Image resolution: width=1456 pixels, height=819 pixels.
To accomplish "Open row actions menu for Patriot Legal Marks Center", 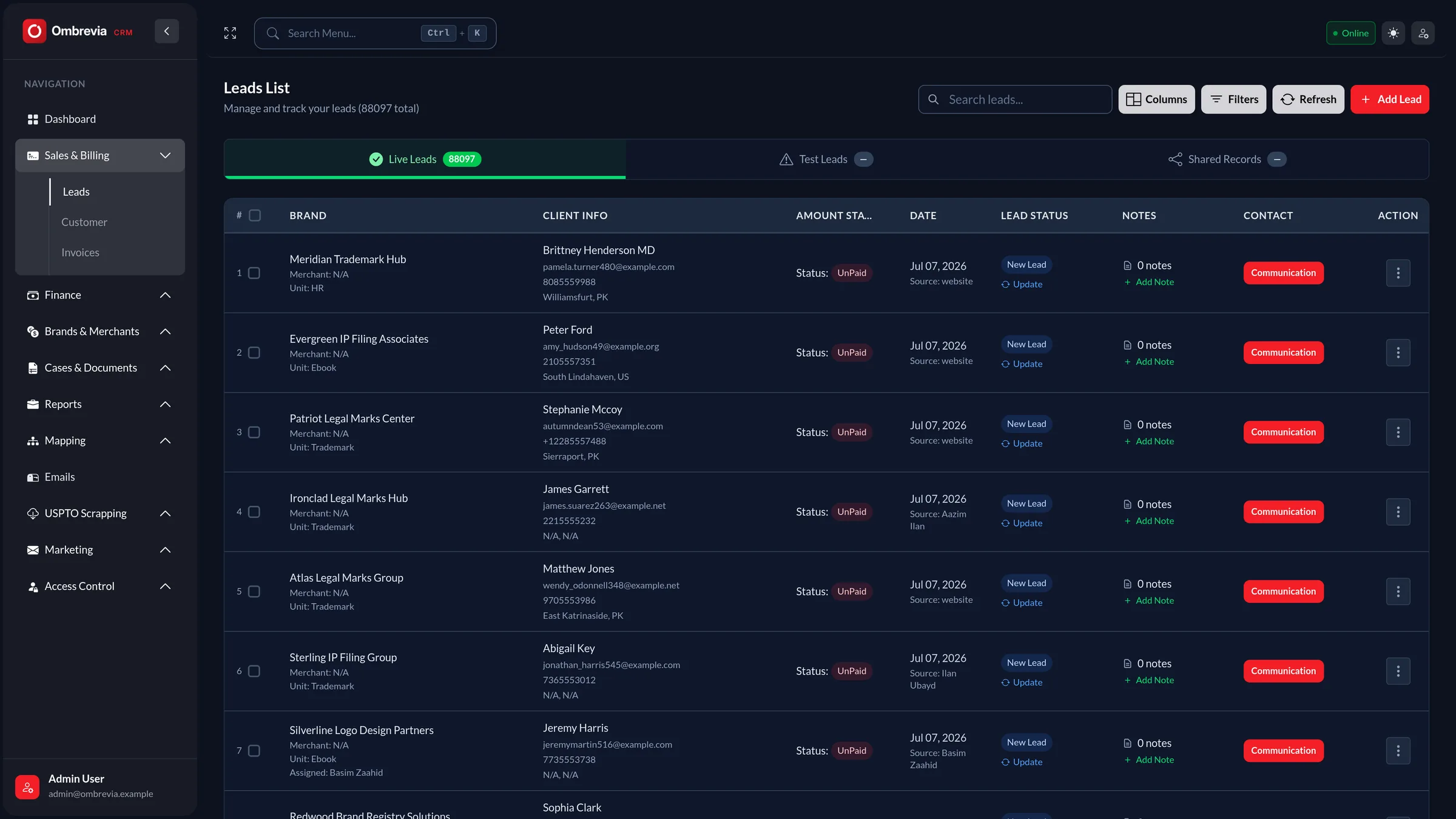I will point(1398,432).
